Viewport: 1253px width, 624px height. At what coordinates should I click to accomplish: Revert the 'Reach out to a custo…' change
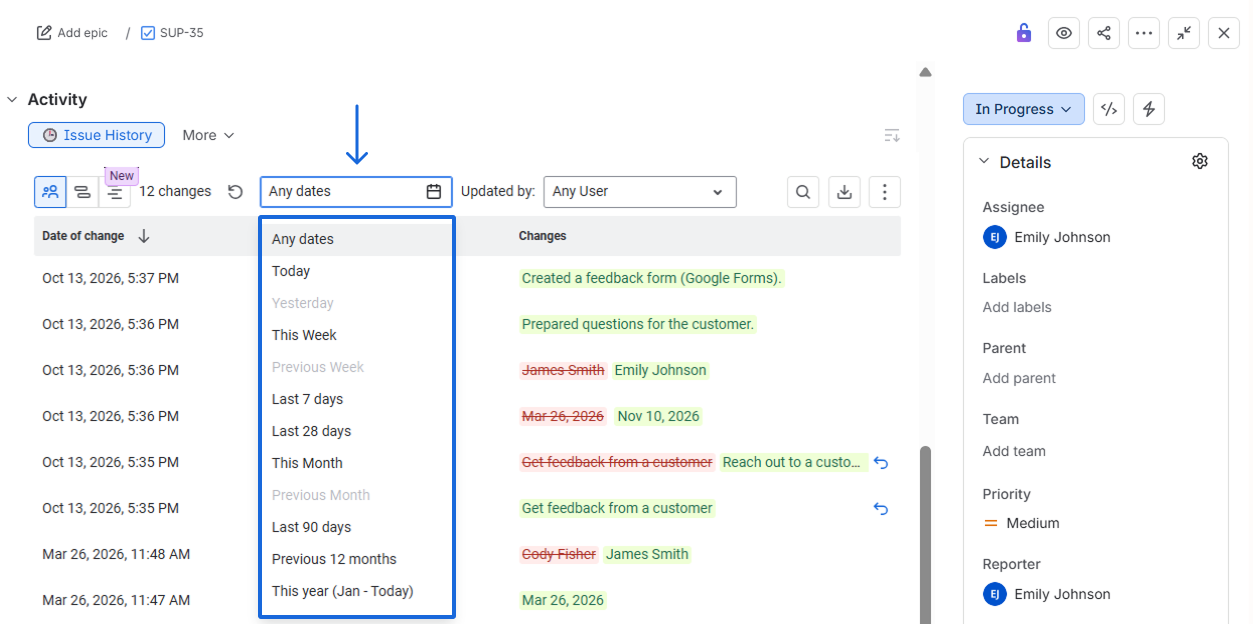pyautogui.click(x=881, y=462)
